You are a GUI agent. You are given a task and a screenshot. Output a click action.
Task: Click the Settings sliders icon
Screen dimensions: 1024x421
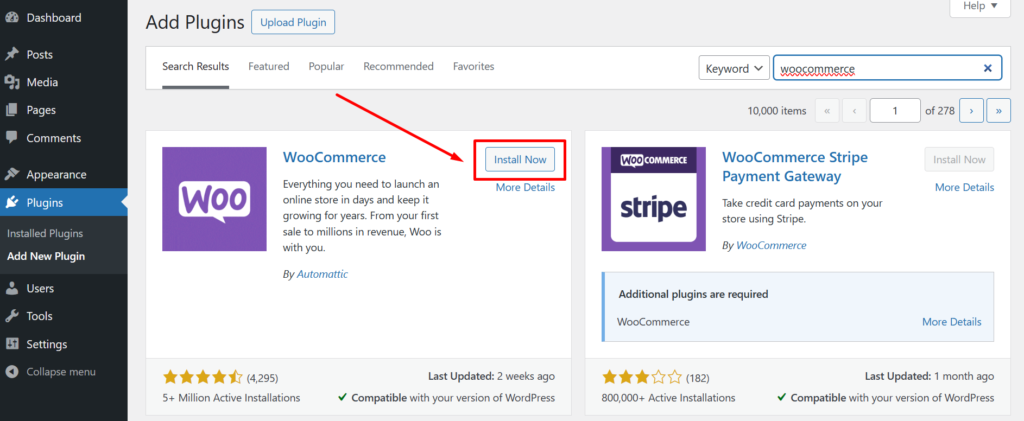coord(12,344)
